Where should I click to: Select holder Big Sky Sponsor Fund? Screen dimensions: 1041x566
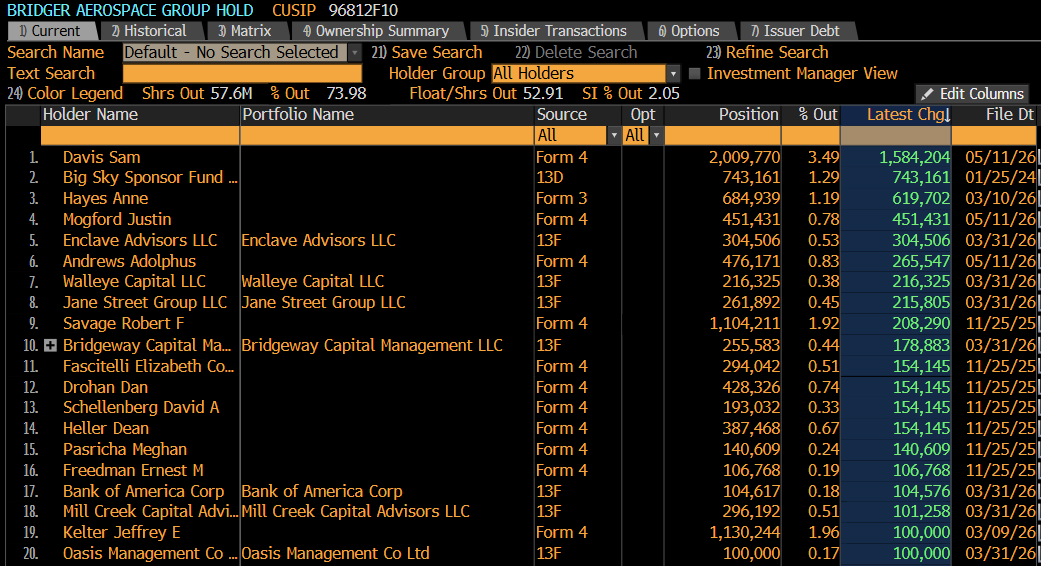[150, 178]
